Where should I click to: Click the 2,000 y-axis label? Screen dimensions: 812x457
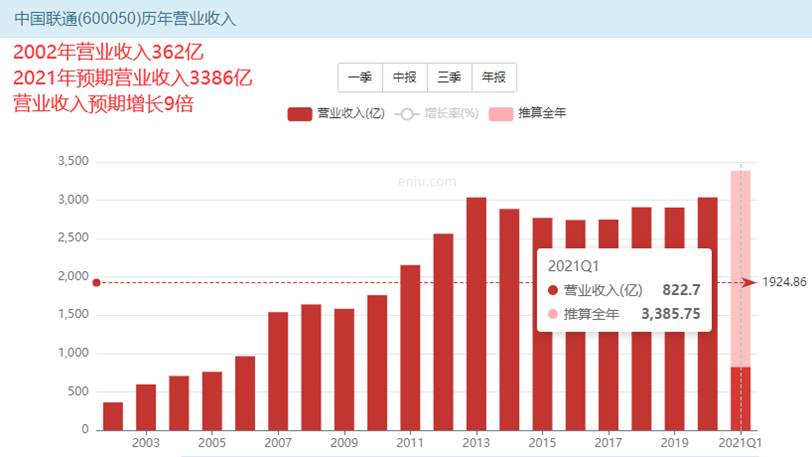(x=74, y=276)
